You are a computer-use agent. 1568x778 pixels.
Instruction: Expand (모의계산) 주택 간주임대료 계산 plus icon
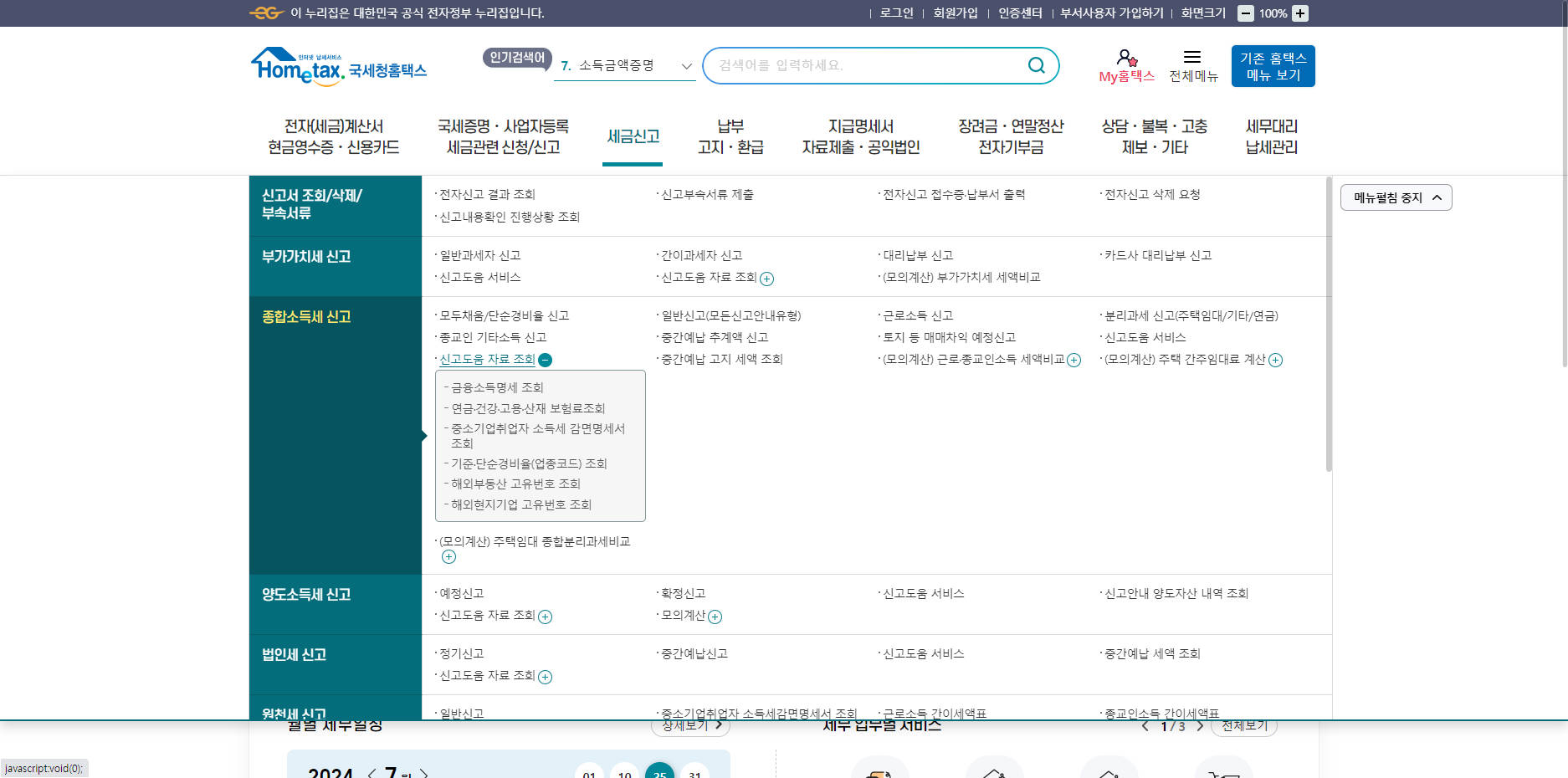click(x=1276, y=361)
